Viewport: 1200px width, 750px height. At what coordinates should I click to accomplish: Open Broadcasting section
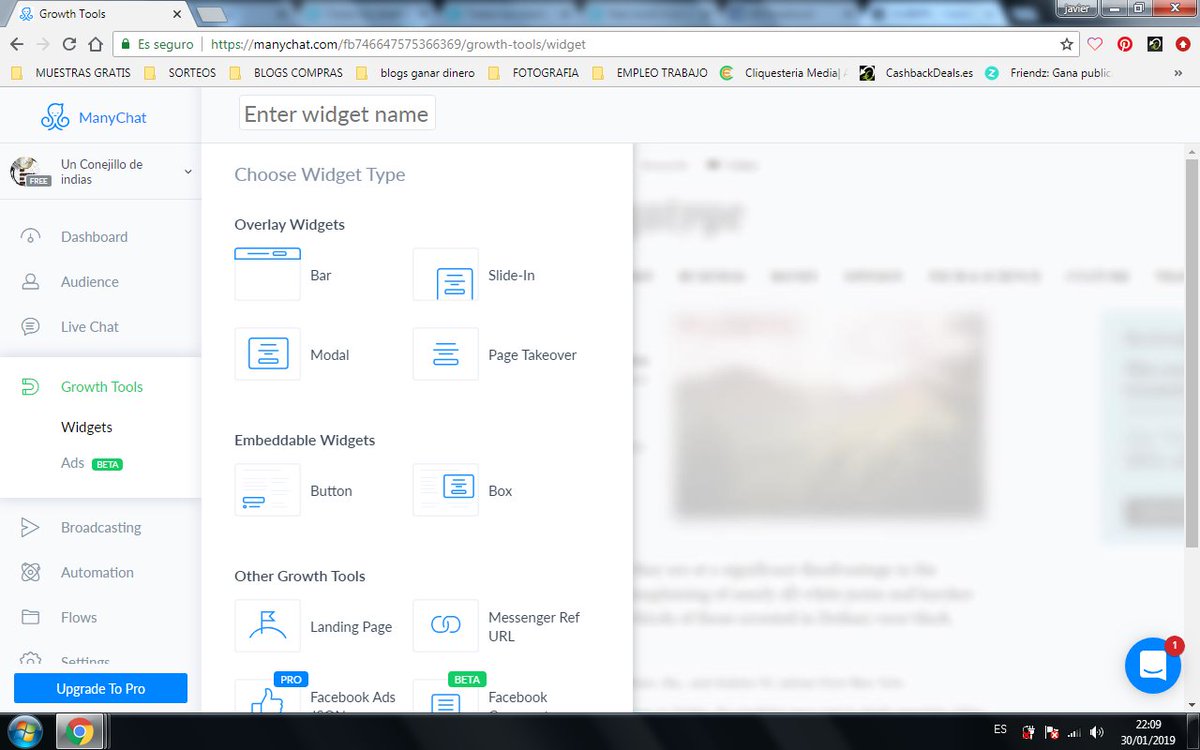click(100, 528)
